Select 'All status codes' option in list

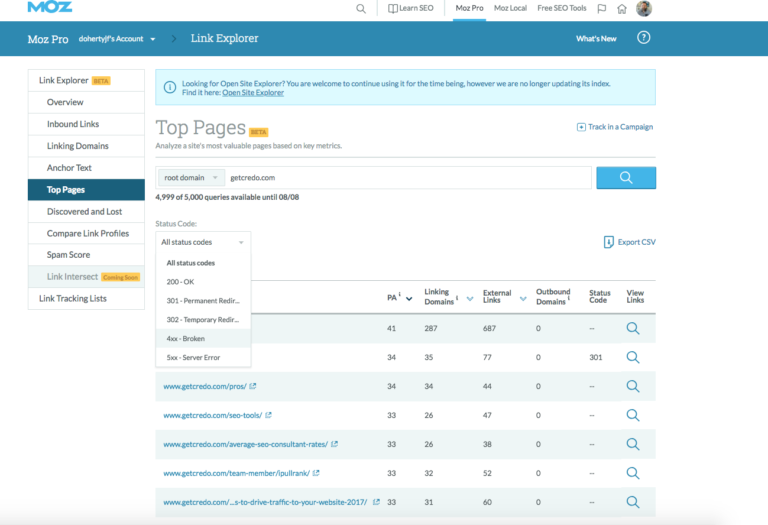coord(203,263)
